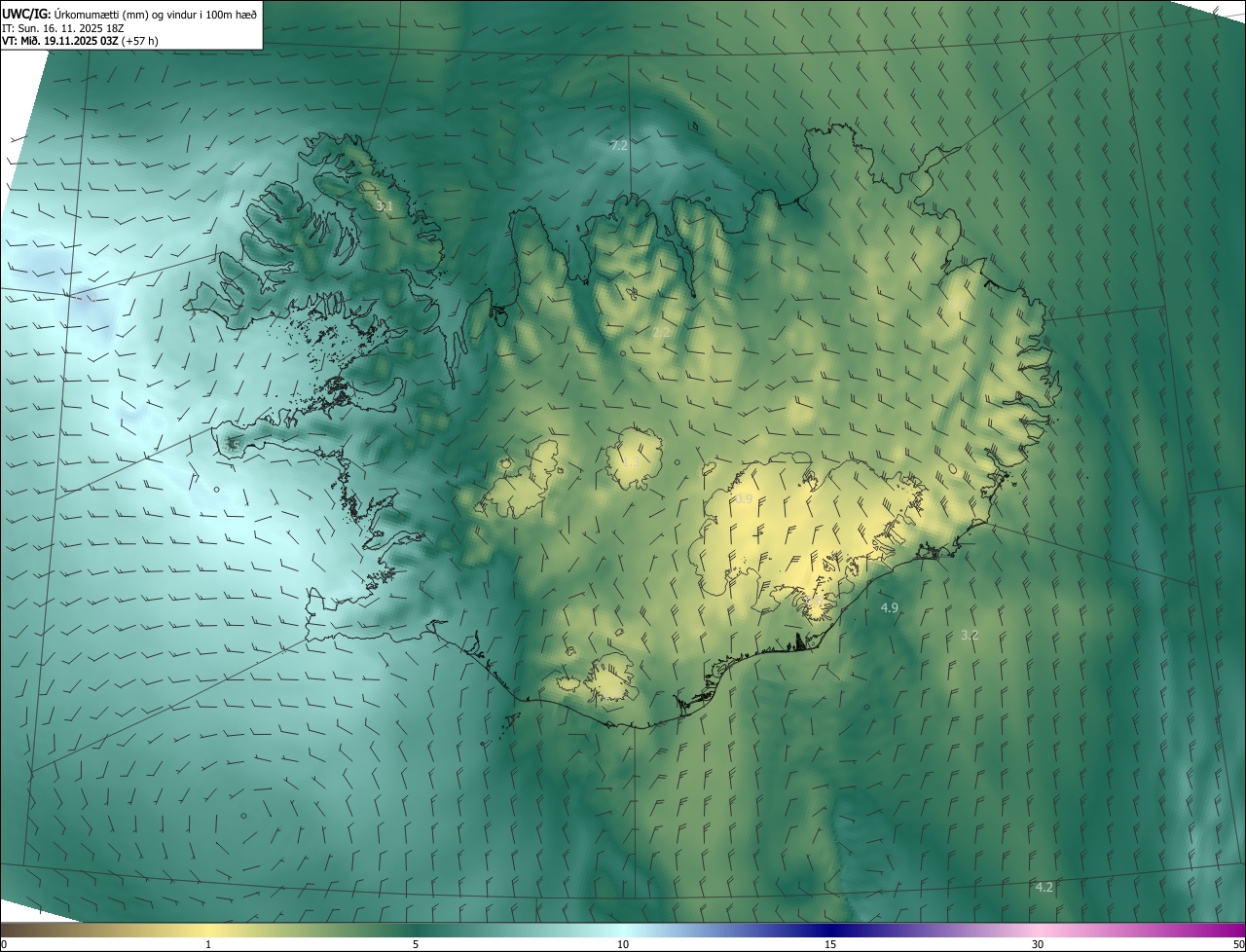The width and height of the screenshot is (1246, 952).
Task: Click the 0.9 value label on Vatnajökull
Action: [x=744, y=499]
